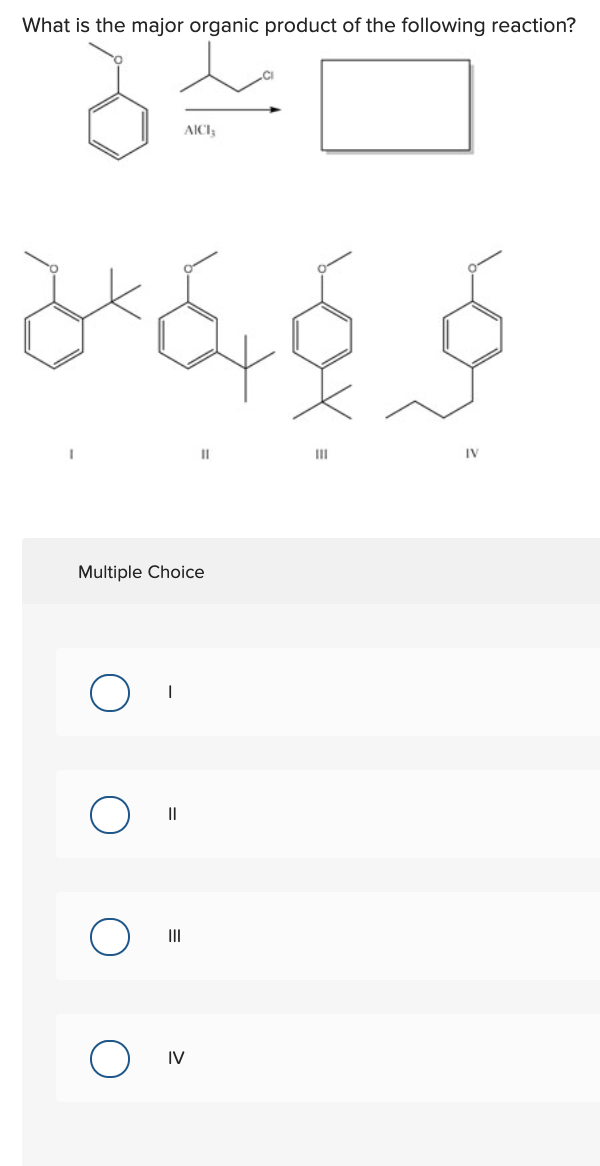Select radio button for answer I
This screenshot has width=600, height=1166.
tap(110, 690)
